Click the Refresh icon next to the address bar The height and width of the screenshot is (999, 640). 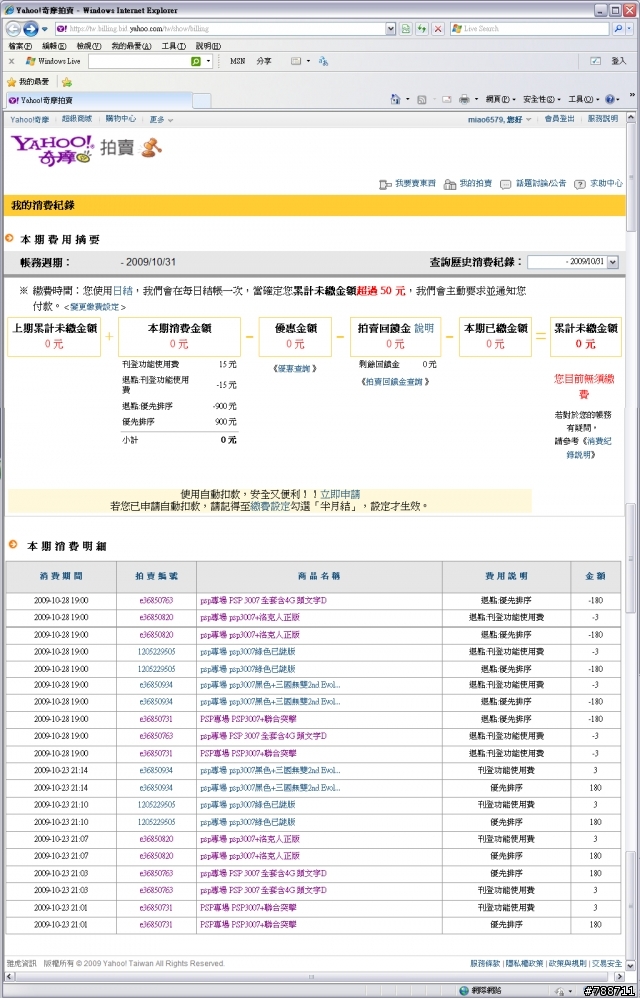click(x=422, y=29)
